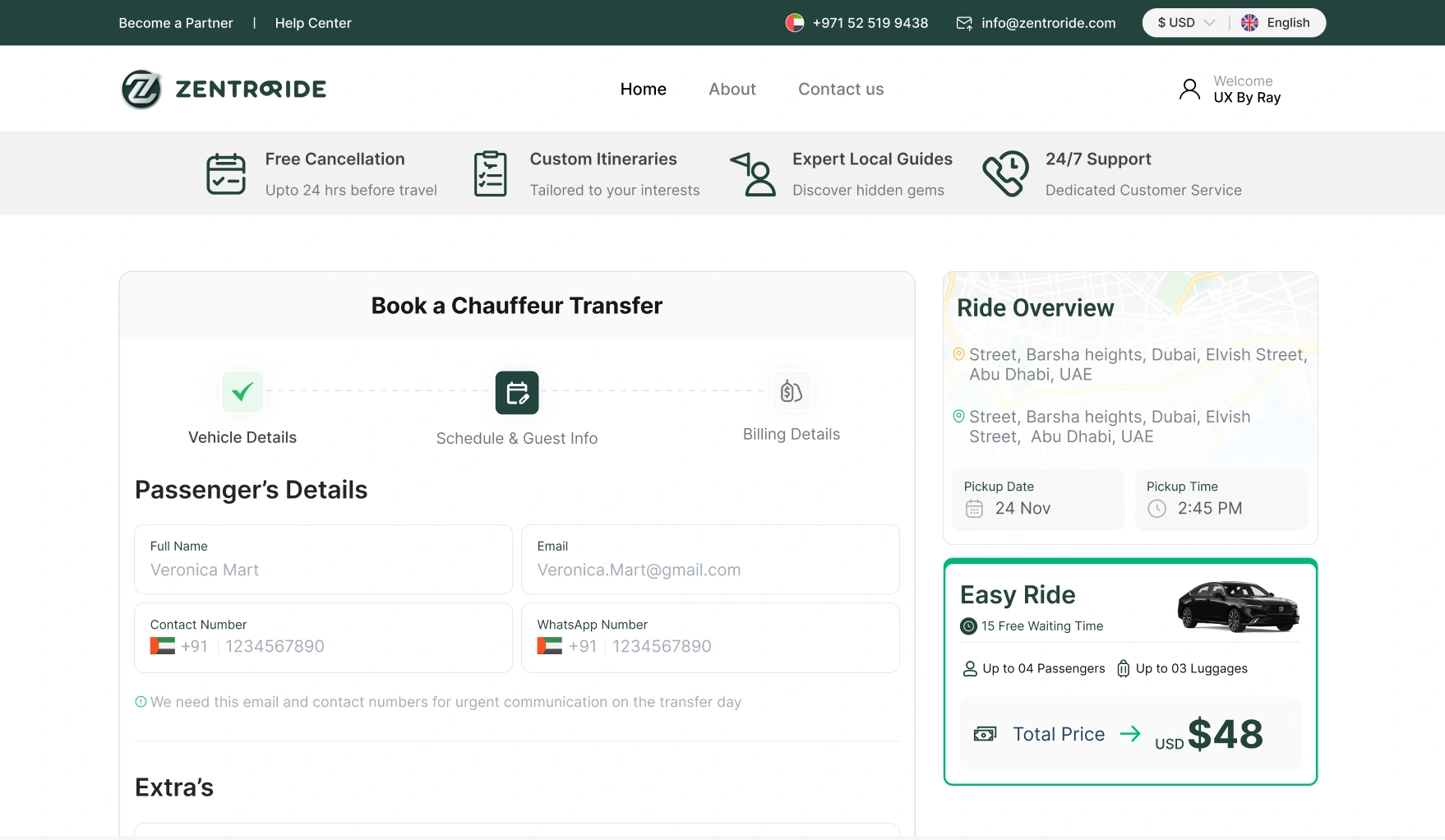The width and height of the screenshot is (1445, 840).
Task: Click the WhatsApp Number input field
Action: click(x=711, y=638)
